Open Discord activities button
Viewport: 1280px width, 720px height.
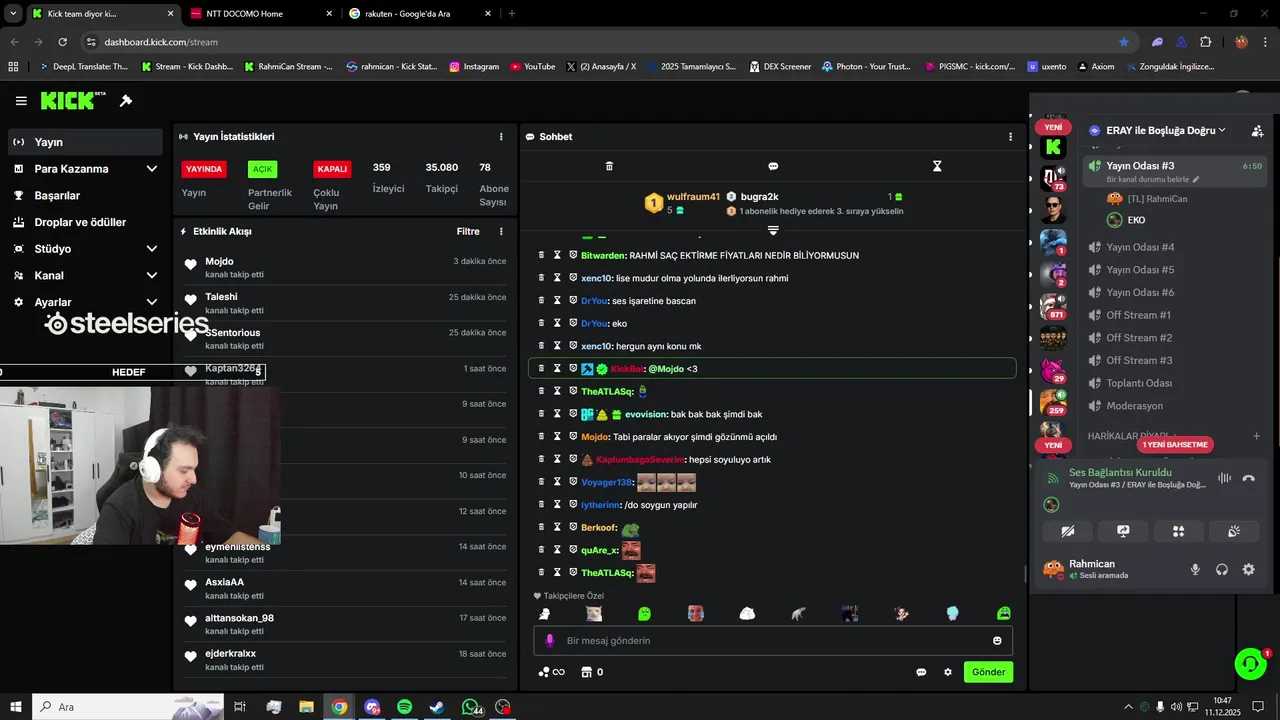pyautogui.click(x=1178, y=531)
